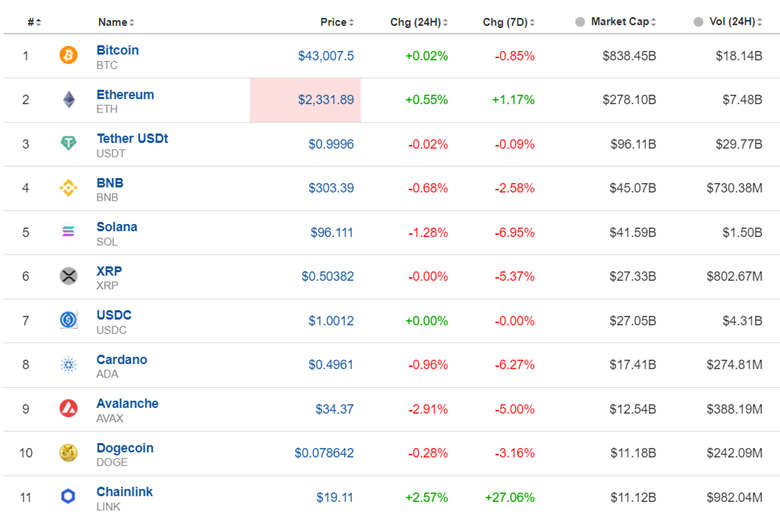Click the BTC ticker symbol text
This screenshot has height=517, width=780.
(x=107, y=65)
